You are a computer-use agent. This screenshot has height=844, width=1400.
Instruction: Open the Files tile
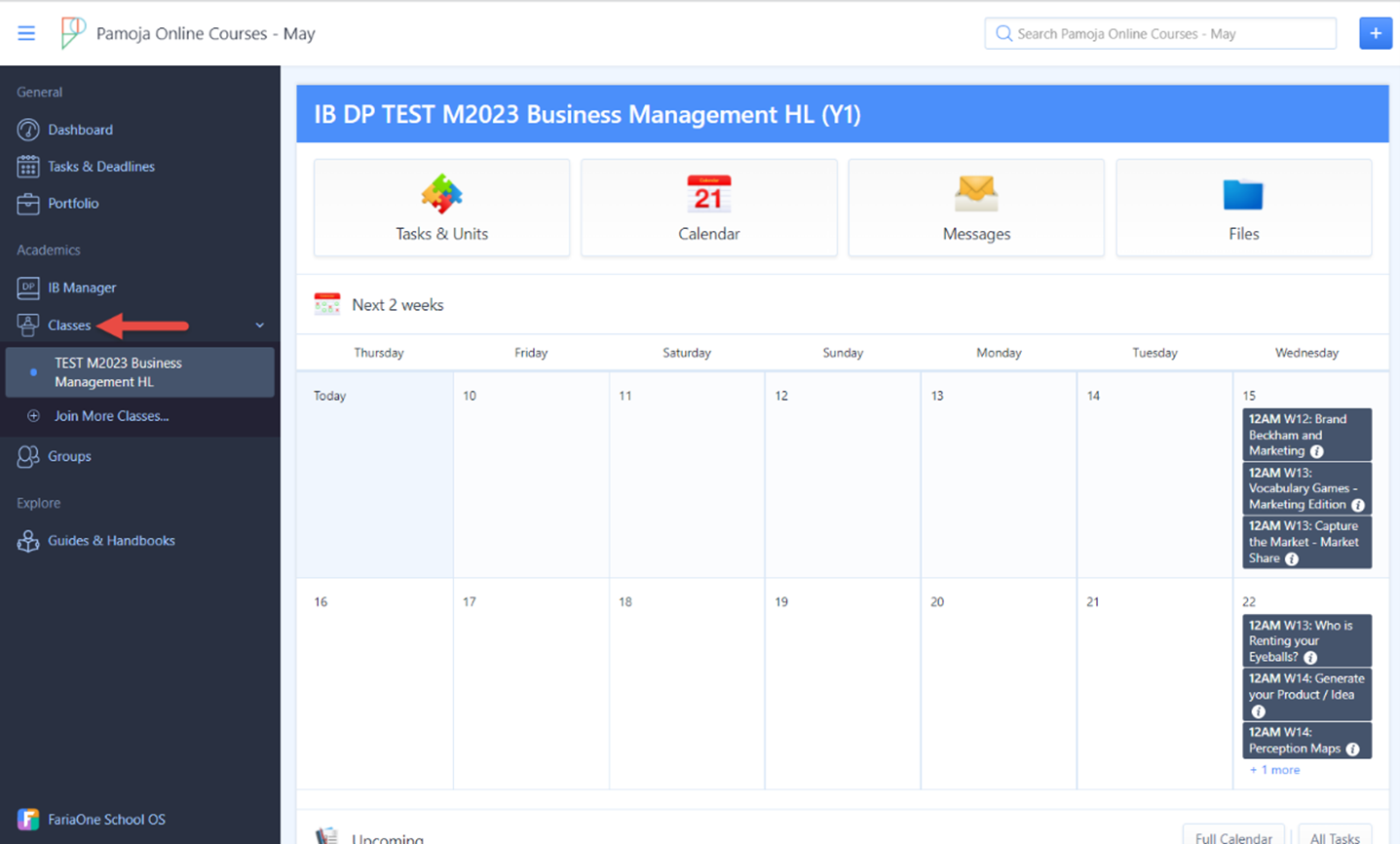[x=1243, y=208]
